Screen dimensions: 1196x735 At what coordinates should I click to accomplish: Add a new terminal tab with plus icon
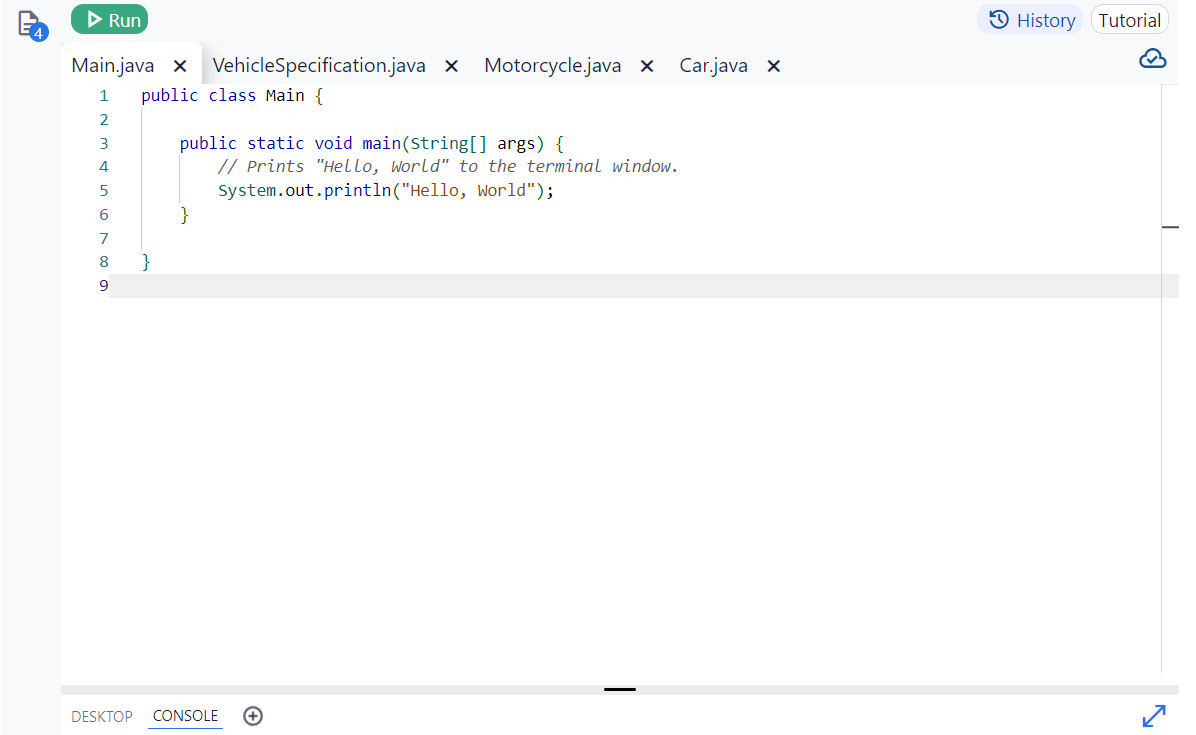pos(253,716)
